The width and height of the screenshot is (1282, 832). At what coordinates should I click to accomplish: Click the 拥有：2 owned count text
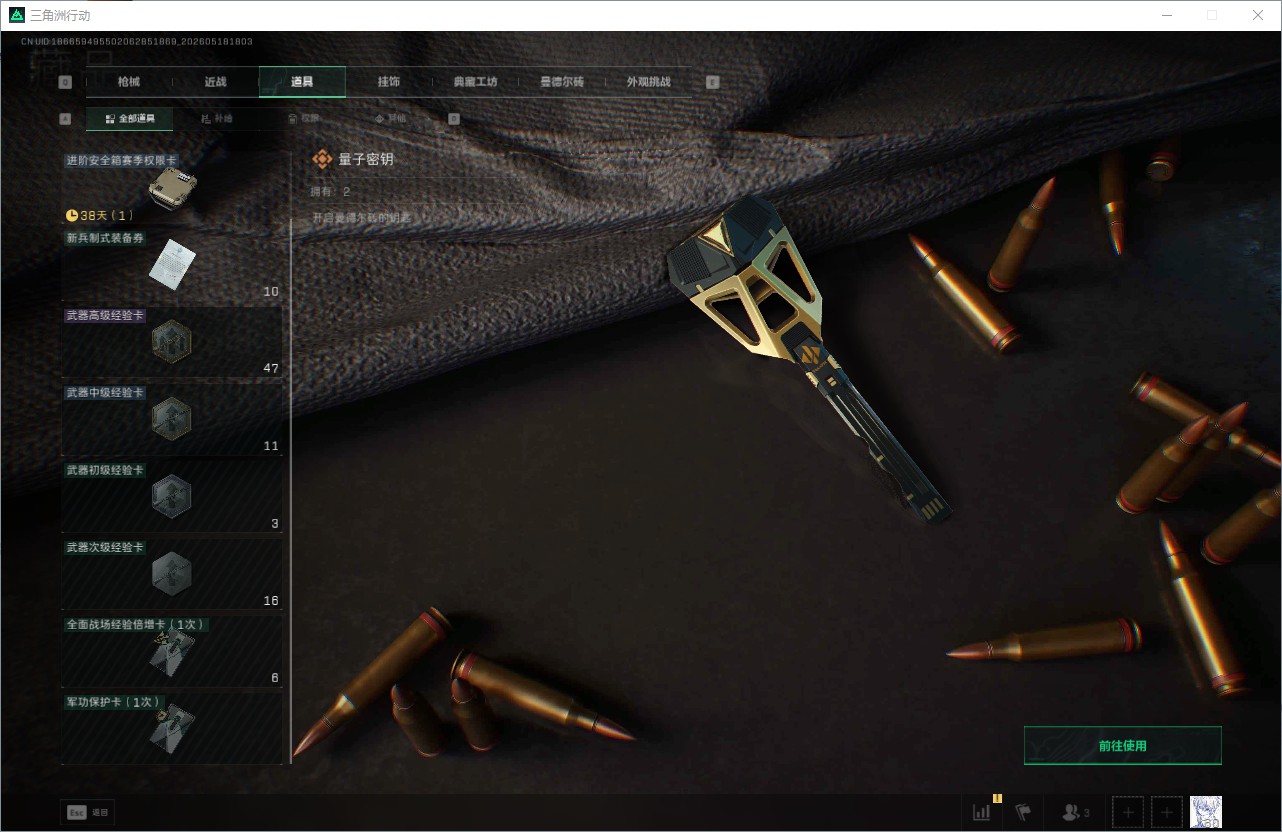[x=331, y=191]
